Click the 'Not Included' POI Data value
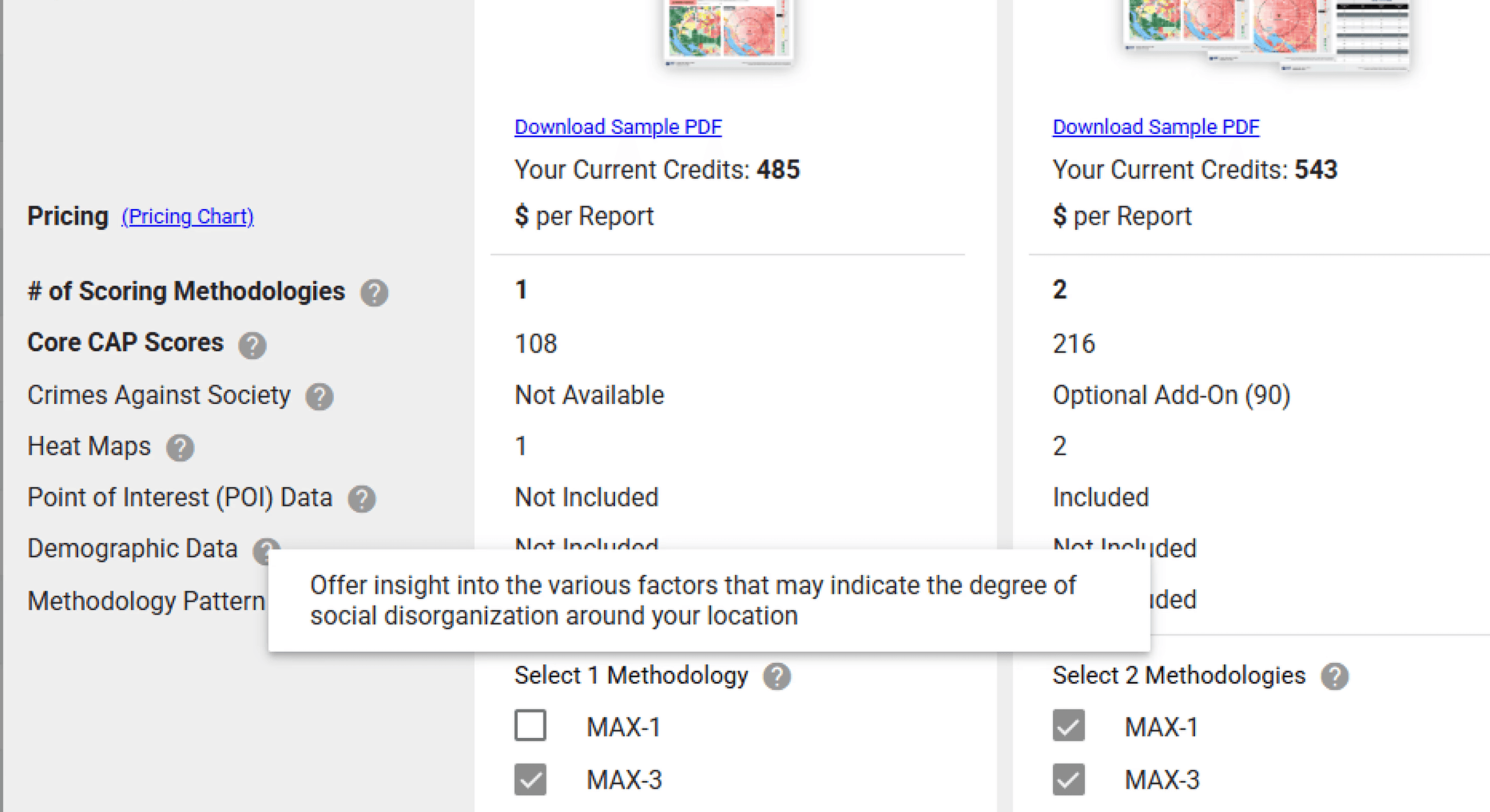This screenshot has width=1490, height=812. tap(587, 498)
